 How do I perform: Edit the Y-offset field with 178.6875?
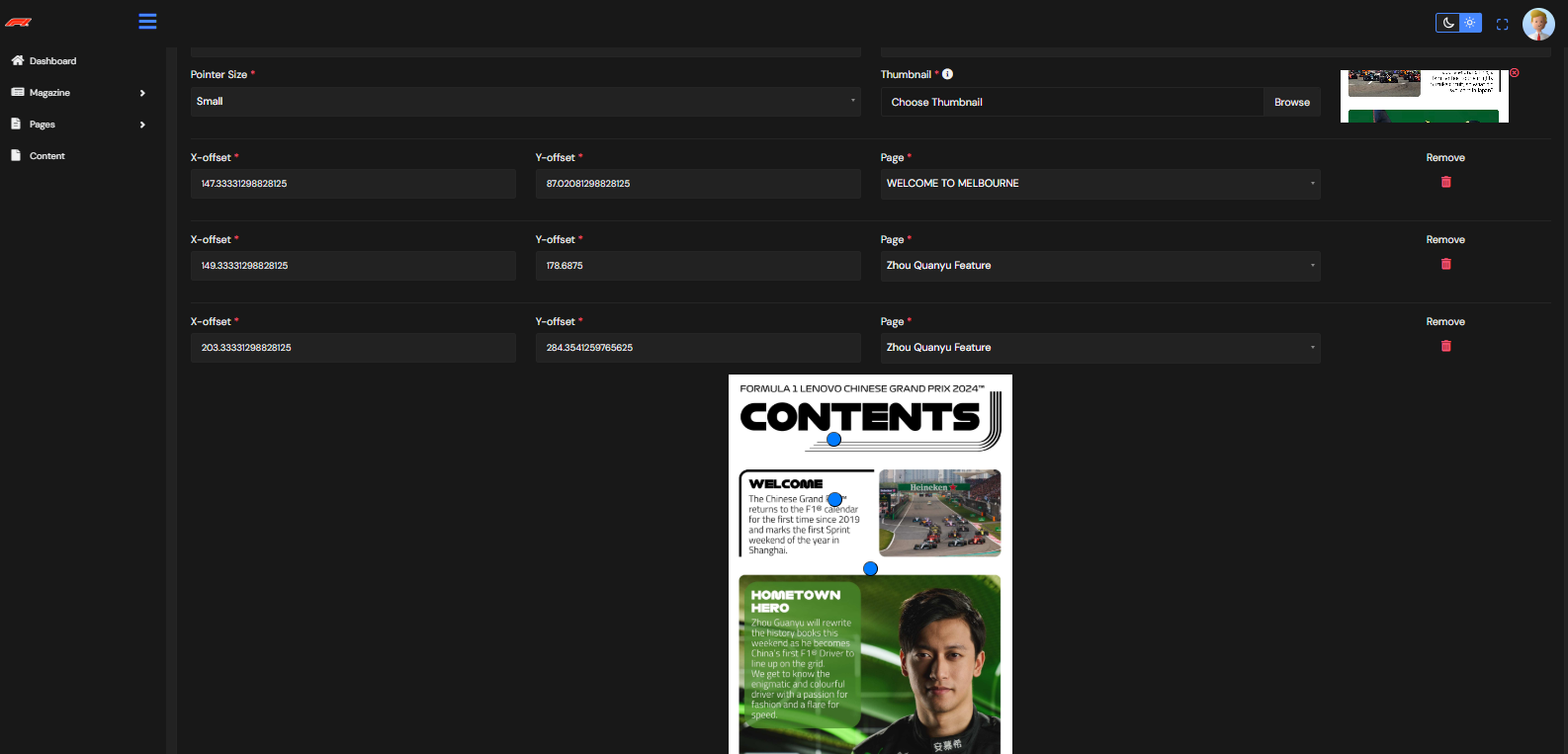click(698, 266)
